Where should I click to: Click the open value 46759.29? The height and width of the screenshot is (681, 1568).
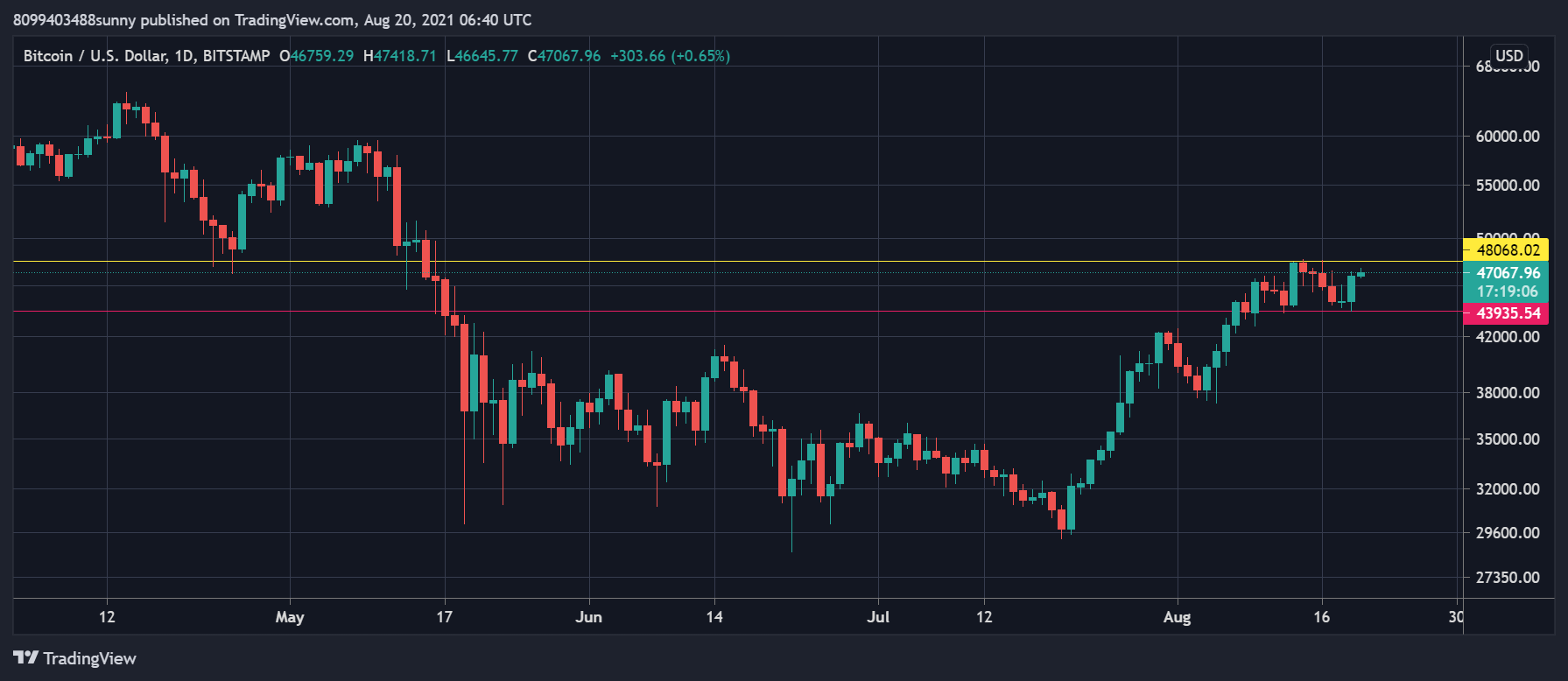click(x=321, y=56)
